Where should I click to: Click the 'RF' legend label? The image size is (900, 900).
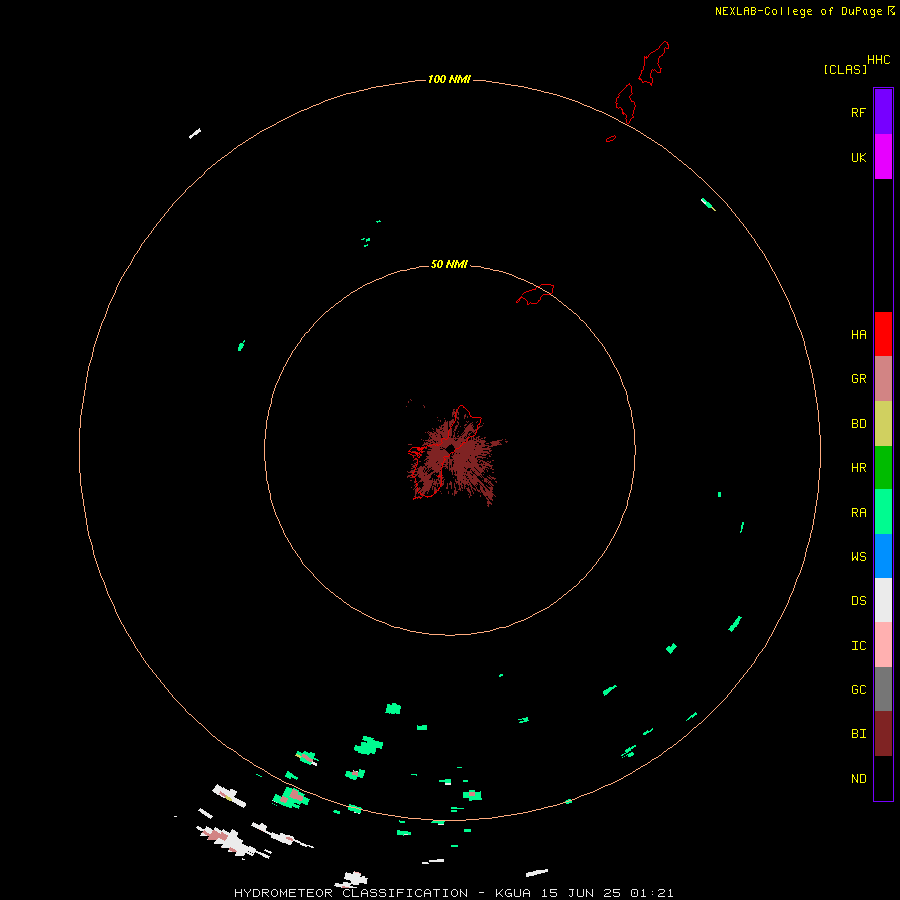tap(858, 112)
